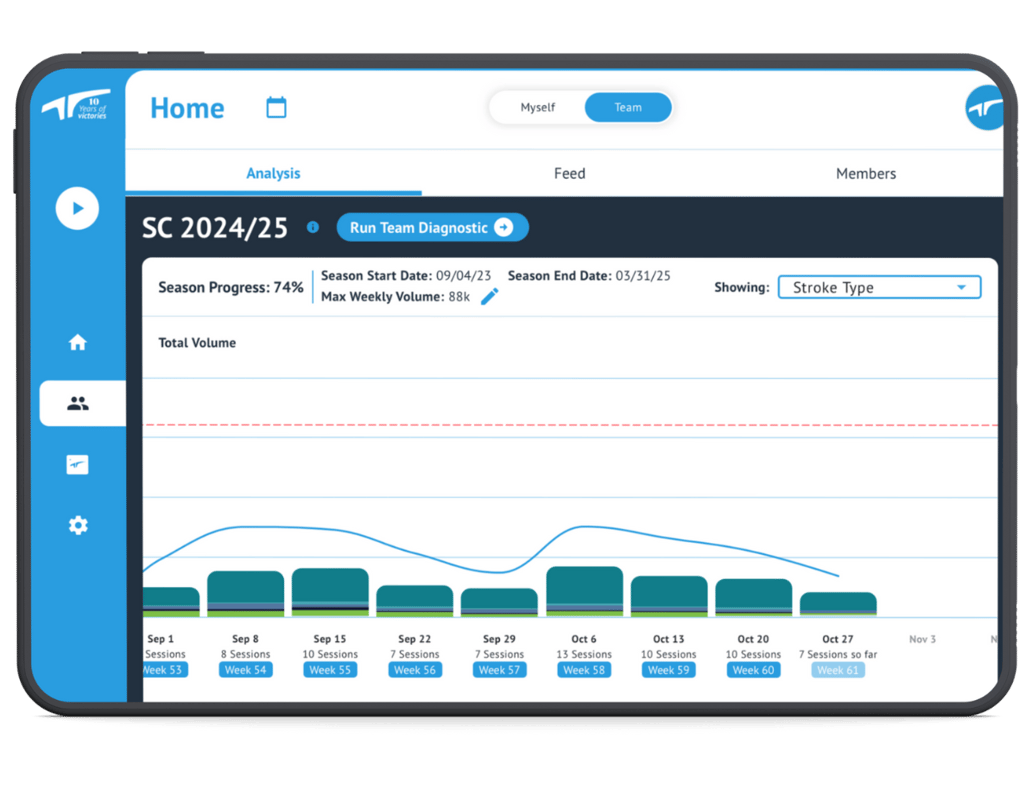The image size is (1032, 788).
Task: Run Team Diagnostic
Action: coord(432,227)
